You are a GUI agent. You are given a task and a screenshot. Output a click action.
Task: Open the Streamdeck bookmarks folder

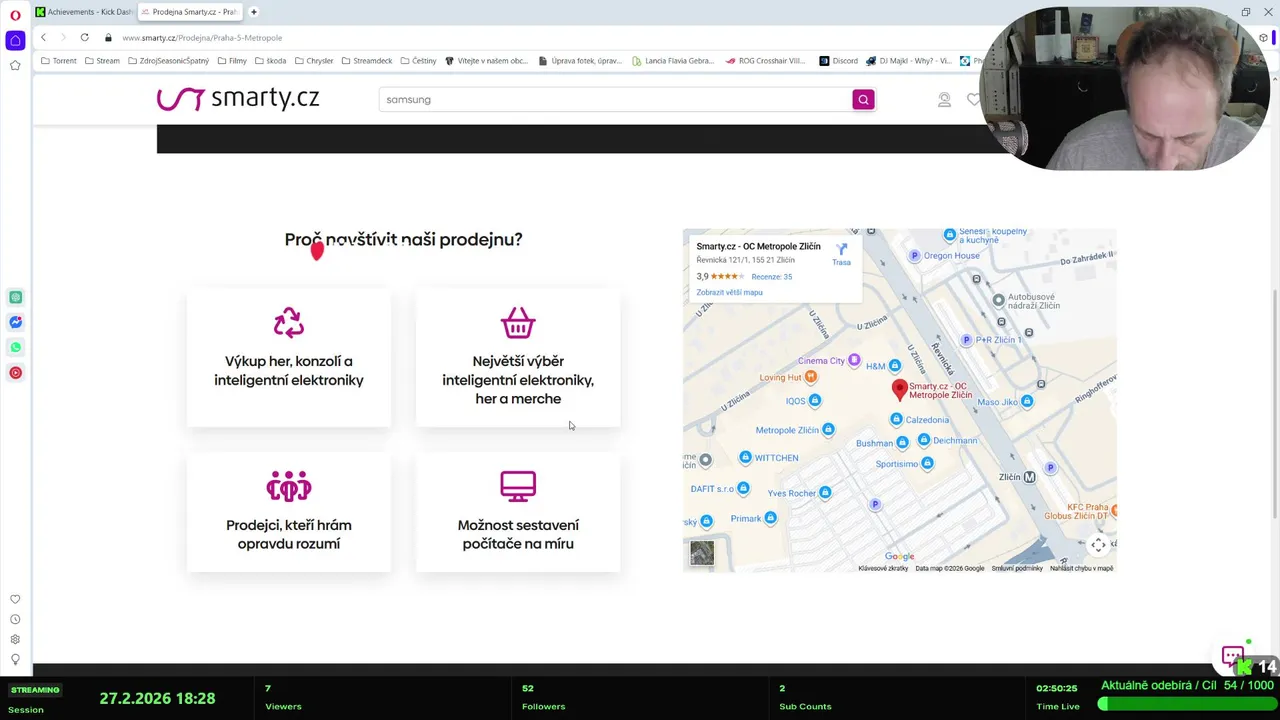[x=367, y=61]
